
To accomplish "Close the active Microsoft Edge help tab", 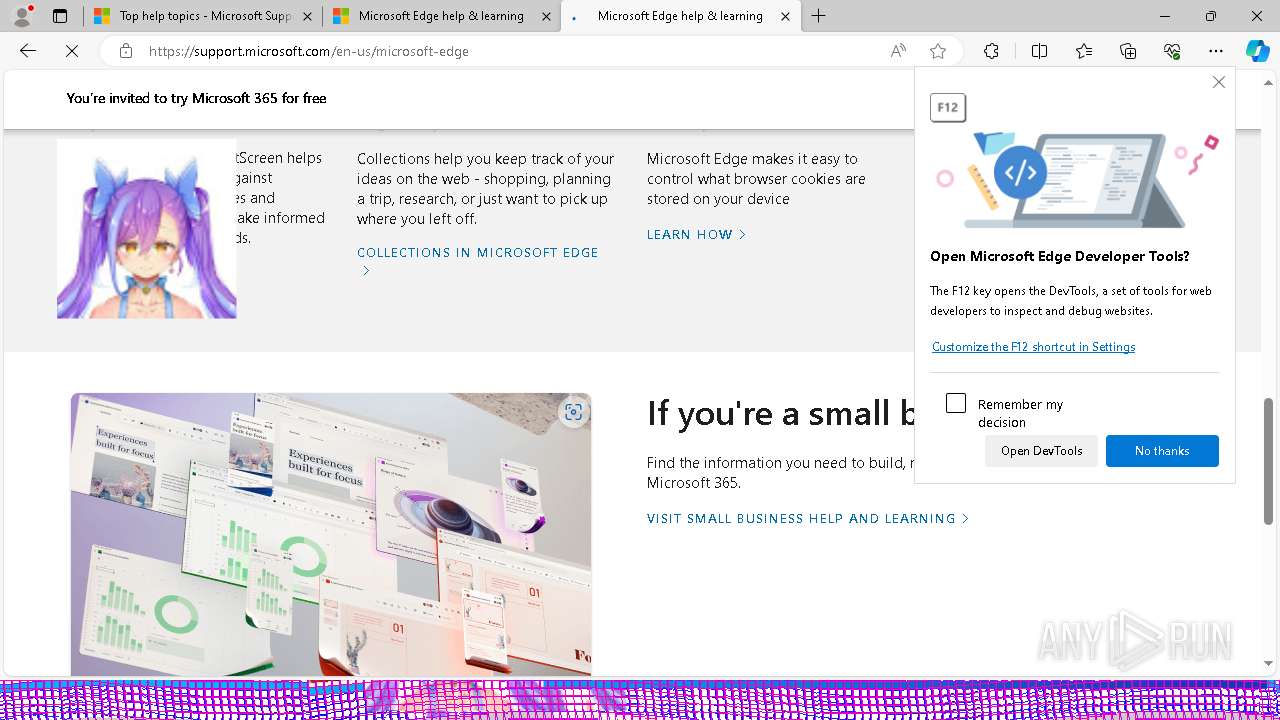I will [786, 16].
